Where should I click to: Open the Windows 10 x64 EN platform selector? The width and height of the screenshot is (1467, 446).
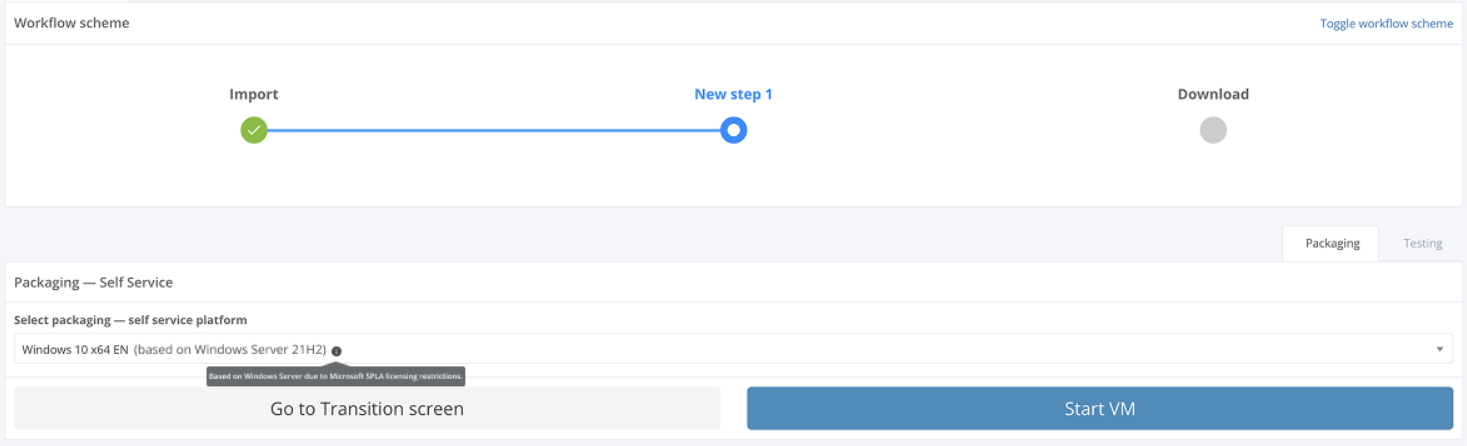pos(700,349)
